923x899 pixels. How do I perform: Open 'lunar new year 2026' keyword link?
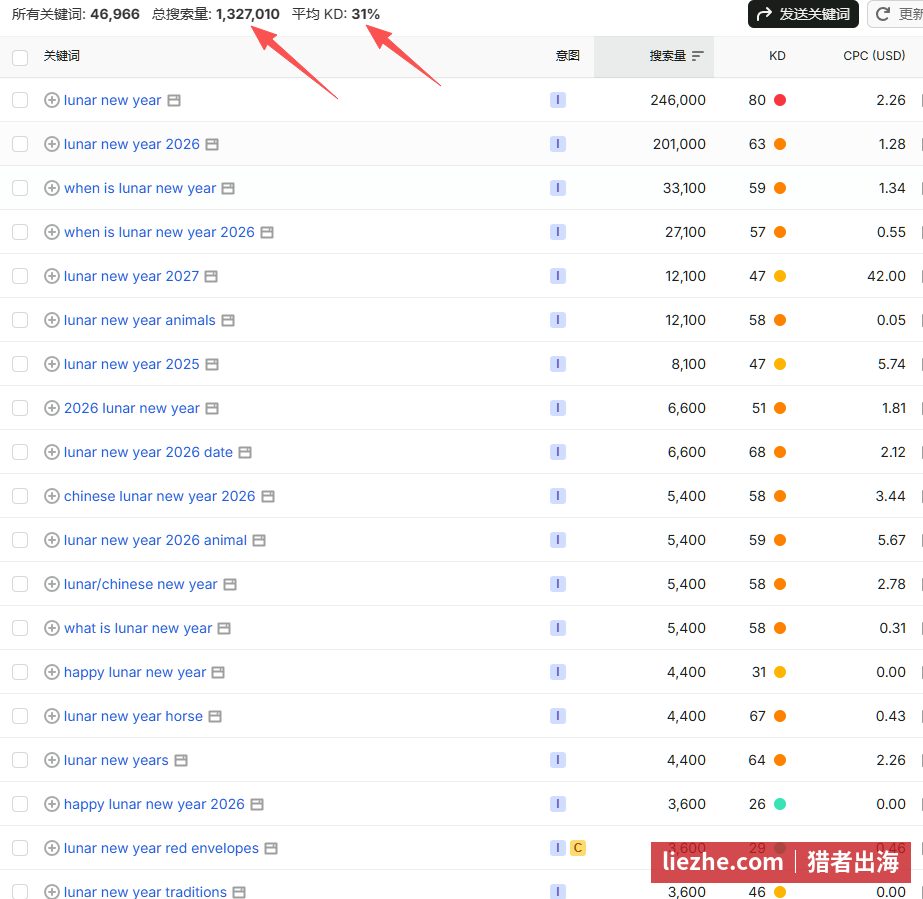[x=132, y=144]
